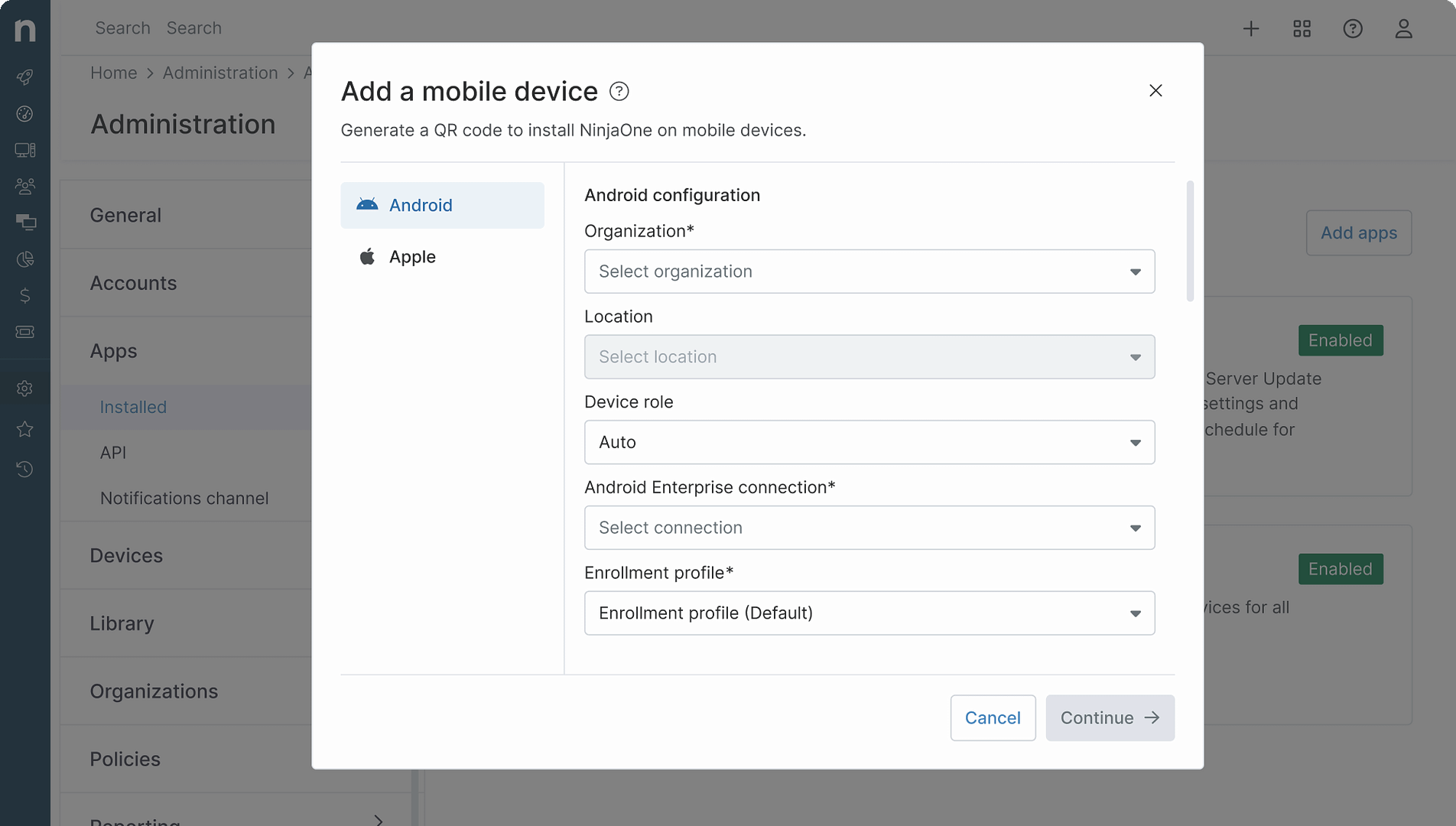The image size is (1456, 826).
Task: Open the dollar sign finance sidebar icon
Action: click(25, 295)
